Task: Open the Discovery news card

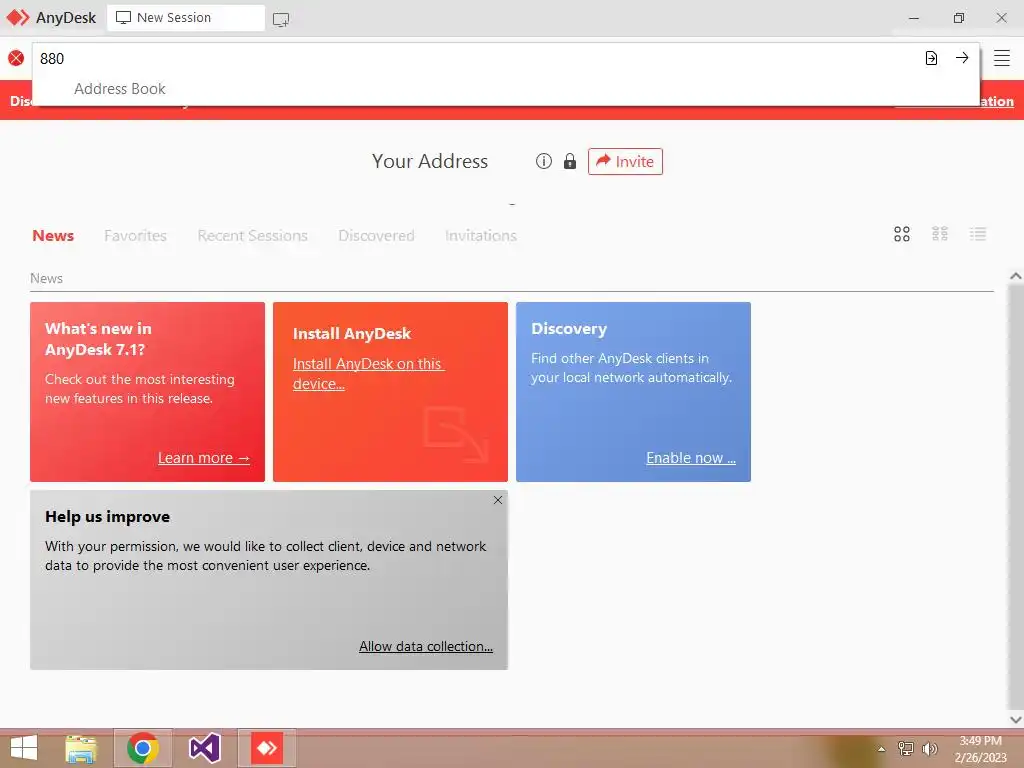Action: pyautogui.click(x=633, y=392)
